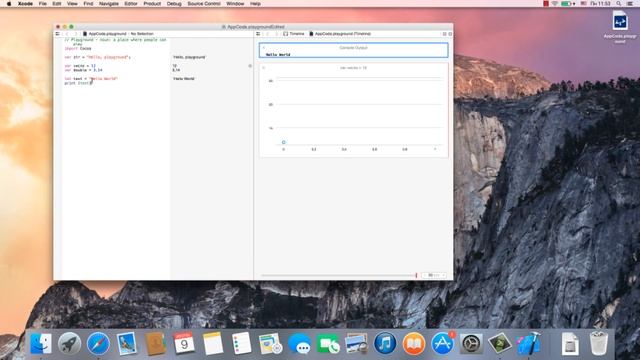Click the battery status icon
Image resolution: width=640 pixels, height=360 pixels.
coord(567,4)
